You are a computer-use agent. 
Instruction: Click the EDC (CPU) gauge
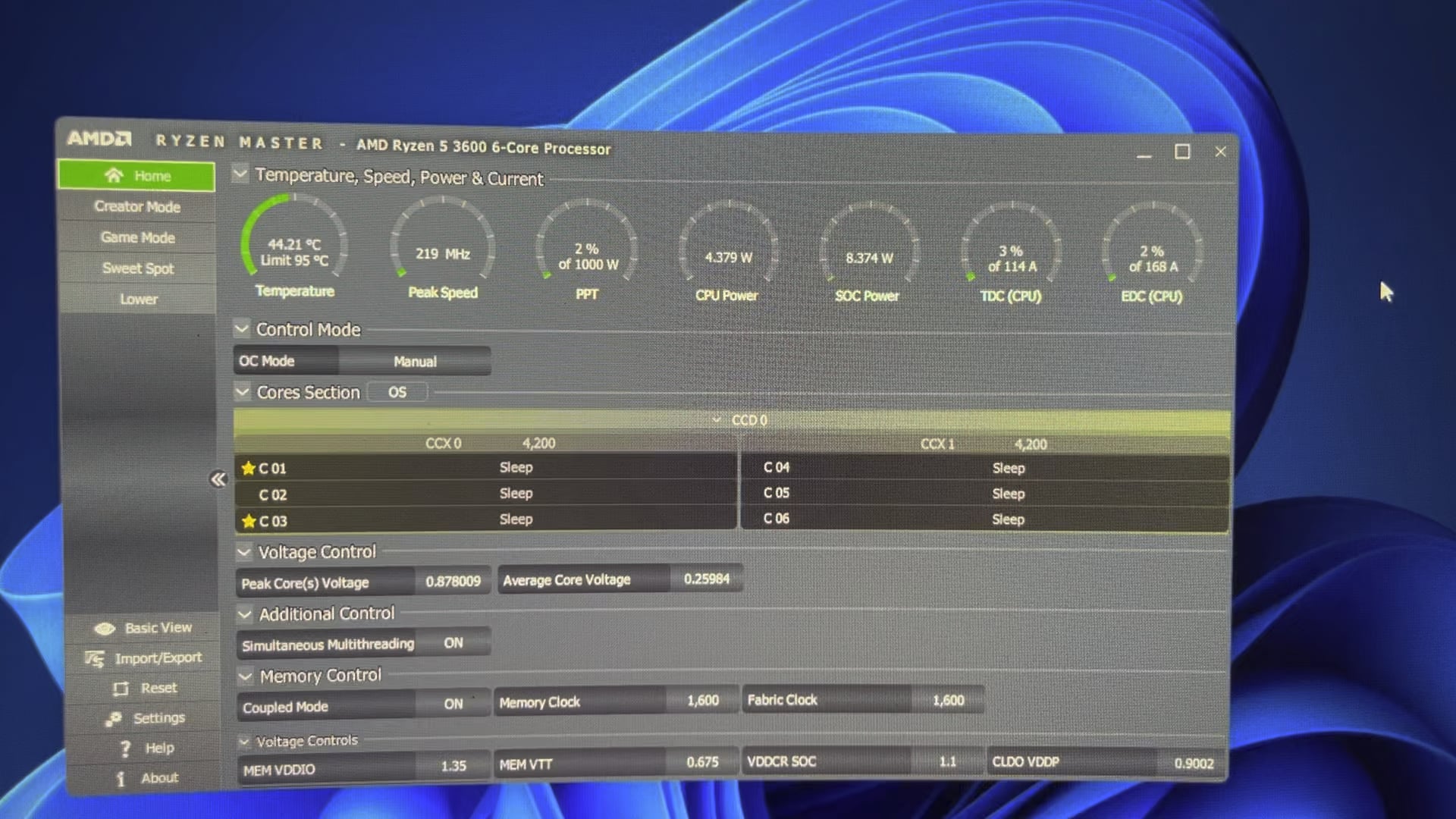click(x=1153, y=244)
